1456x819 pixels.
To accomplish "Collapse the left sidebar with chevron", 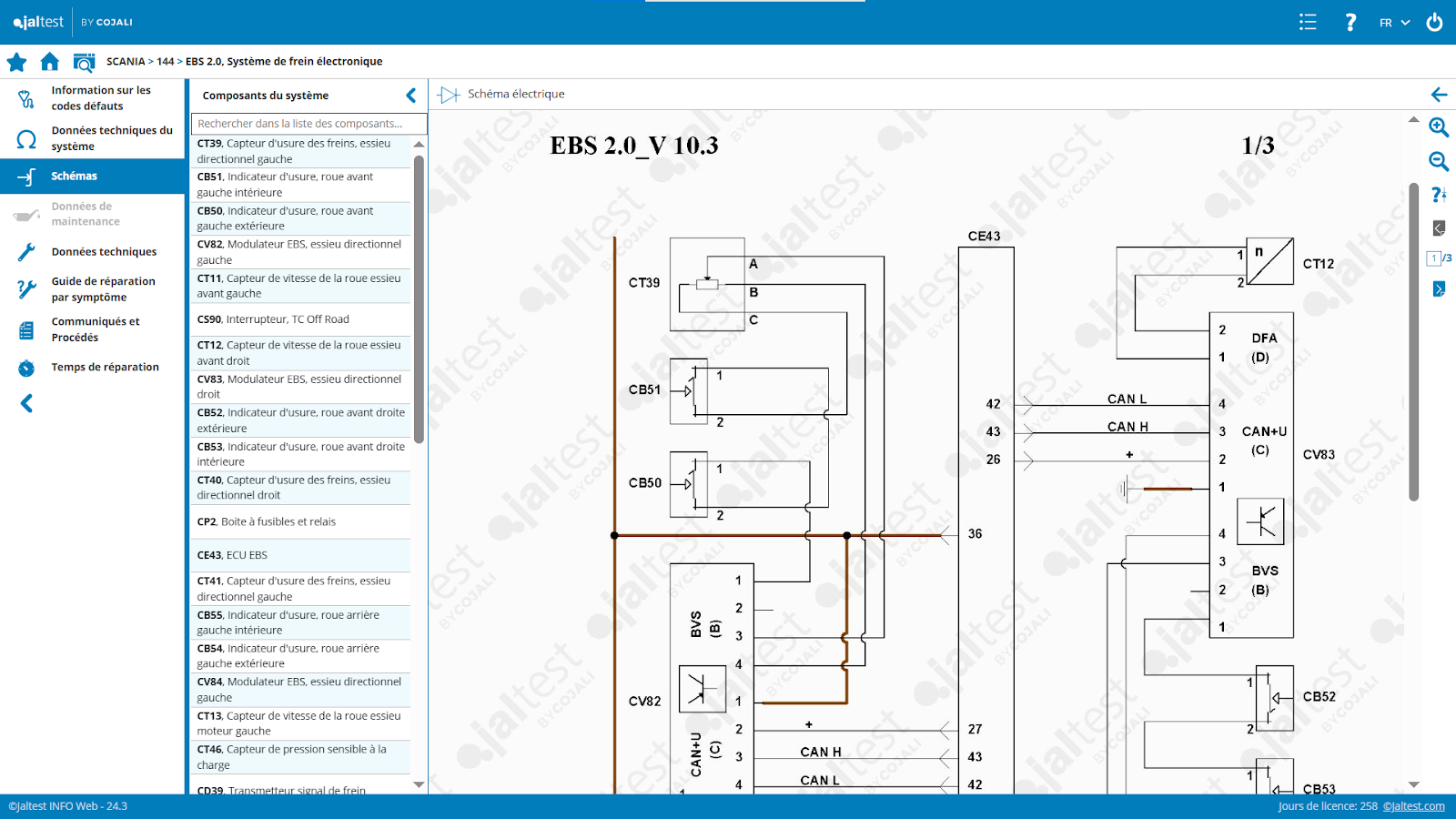I will tap(26, 403).
